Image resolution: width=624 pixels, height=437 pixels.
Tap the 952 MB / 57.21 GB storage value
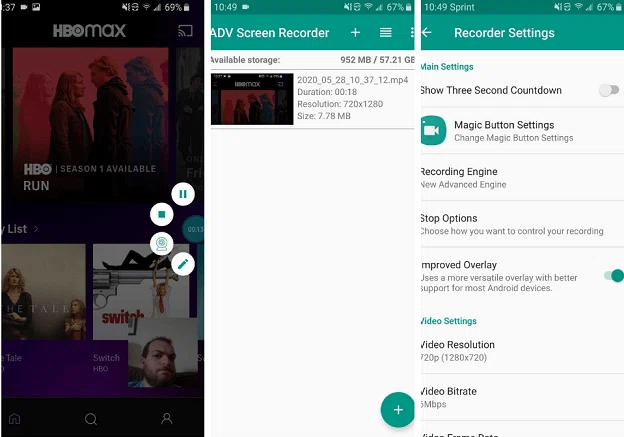(377, 60)
